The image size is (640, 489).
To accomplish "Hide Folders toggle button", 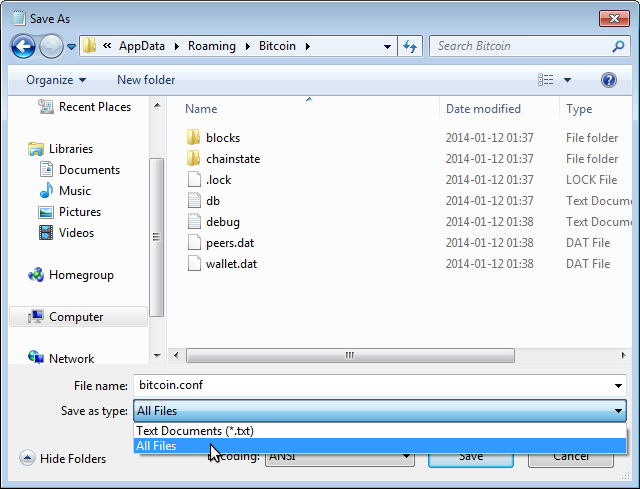I will tap(63, 458).
